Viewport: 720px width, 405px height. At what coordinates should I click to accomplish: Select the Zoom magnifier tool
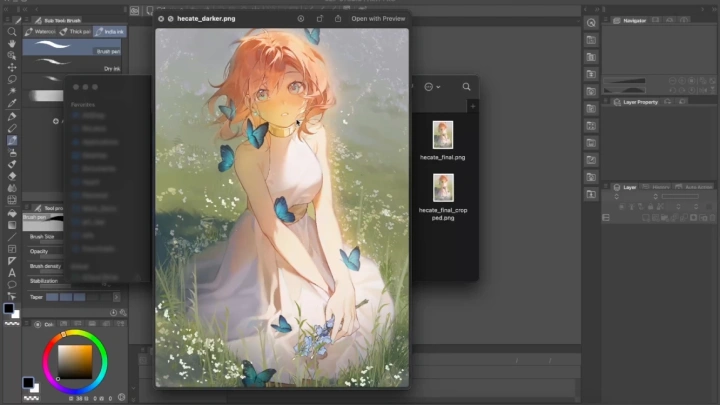coord(12,31)
